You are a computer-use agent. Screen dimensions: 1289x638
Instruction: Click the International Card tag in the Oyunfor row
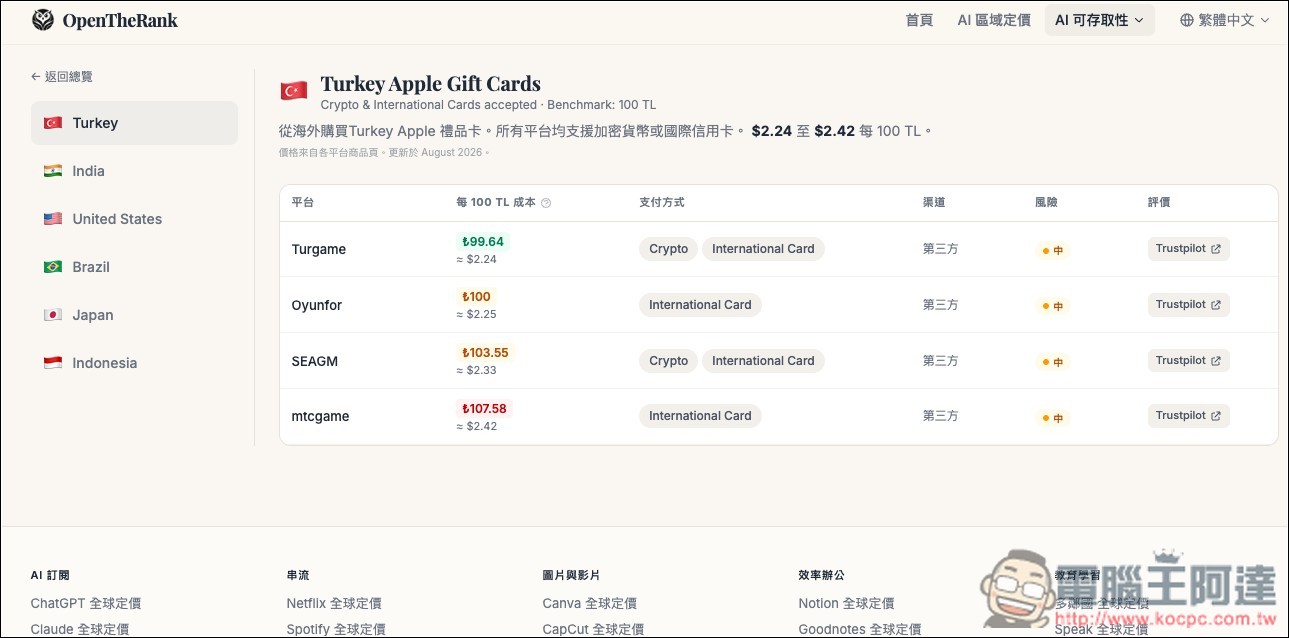pos(700,305)
